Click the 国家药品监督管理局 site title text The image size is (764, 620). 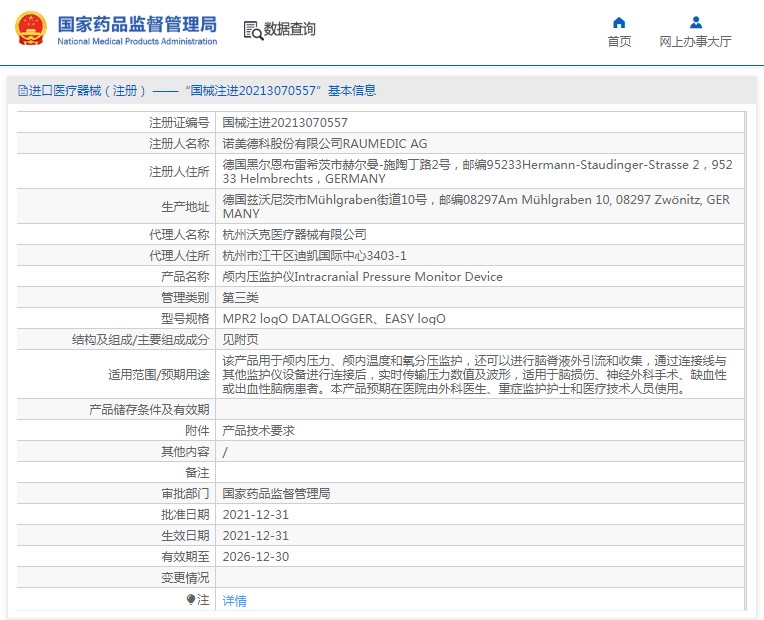(137, 23)
